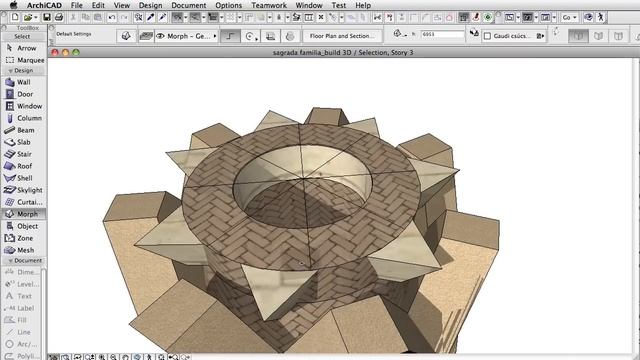The image size is (640, 360).
Task: Choose the first open-book display option
Action: (x=578, y=36)
